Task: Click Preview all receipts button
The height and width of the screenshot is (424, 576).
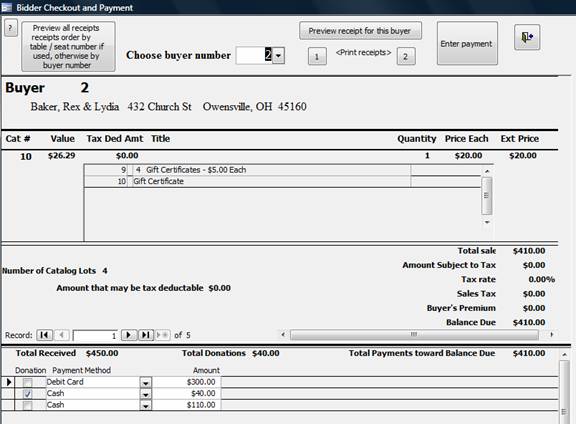Action: point(68,46)
